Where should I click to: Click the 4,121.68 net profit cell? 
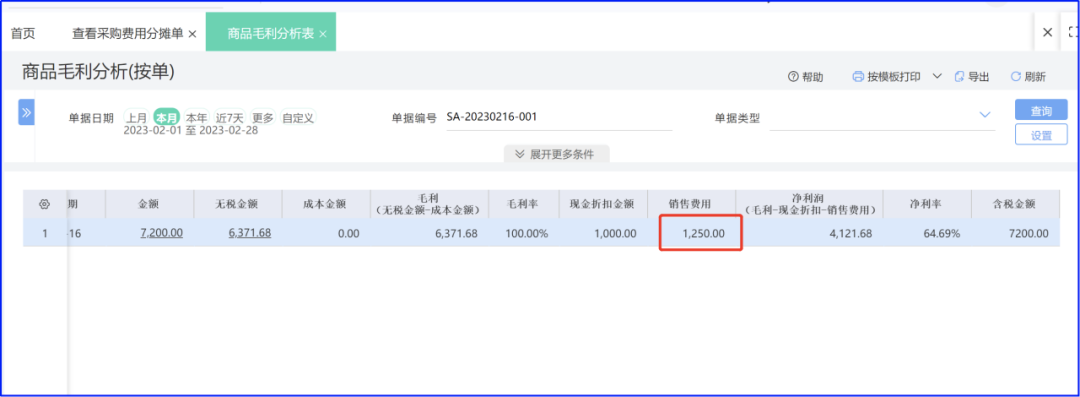[x=809, y=233]
